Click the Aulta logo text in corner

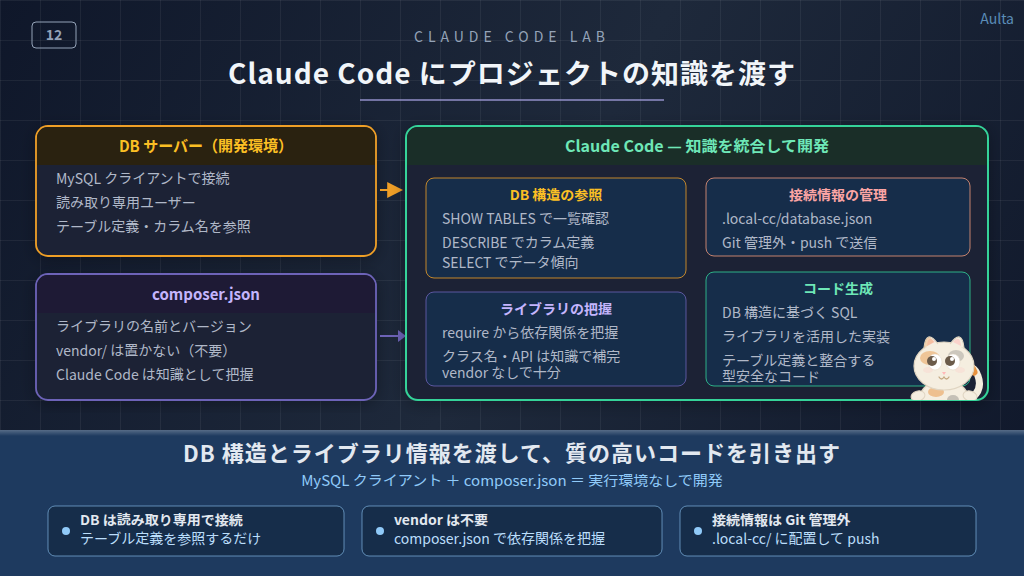coord(996,19)
